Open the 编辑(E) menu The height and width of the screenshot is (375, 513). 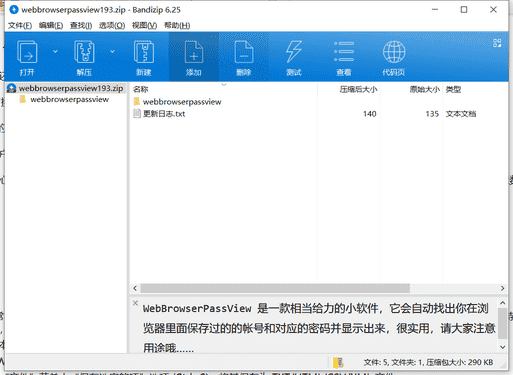coord(51,25)
